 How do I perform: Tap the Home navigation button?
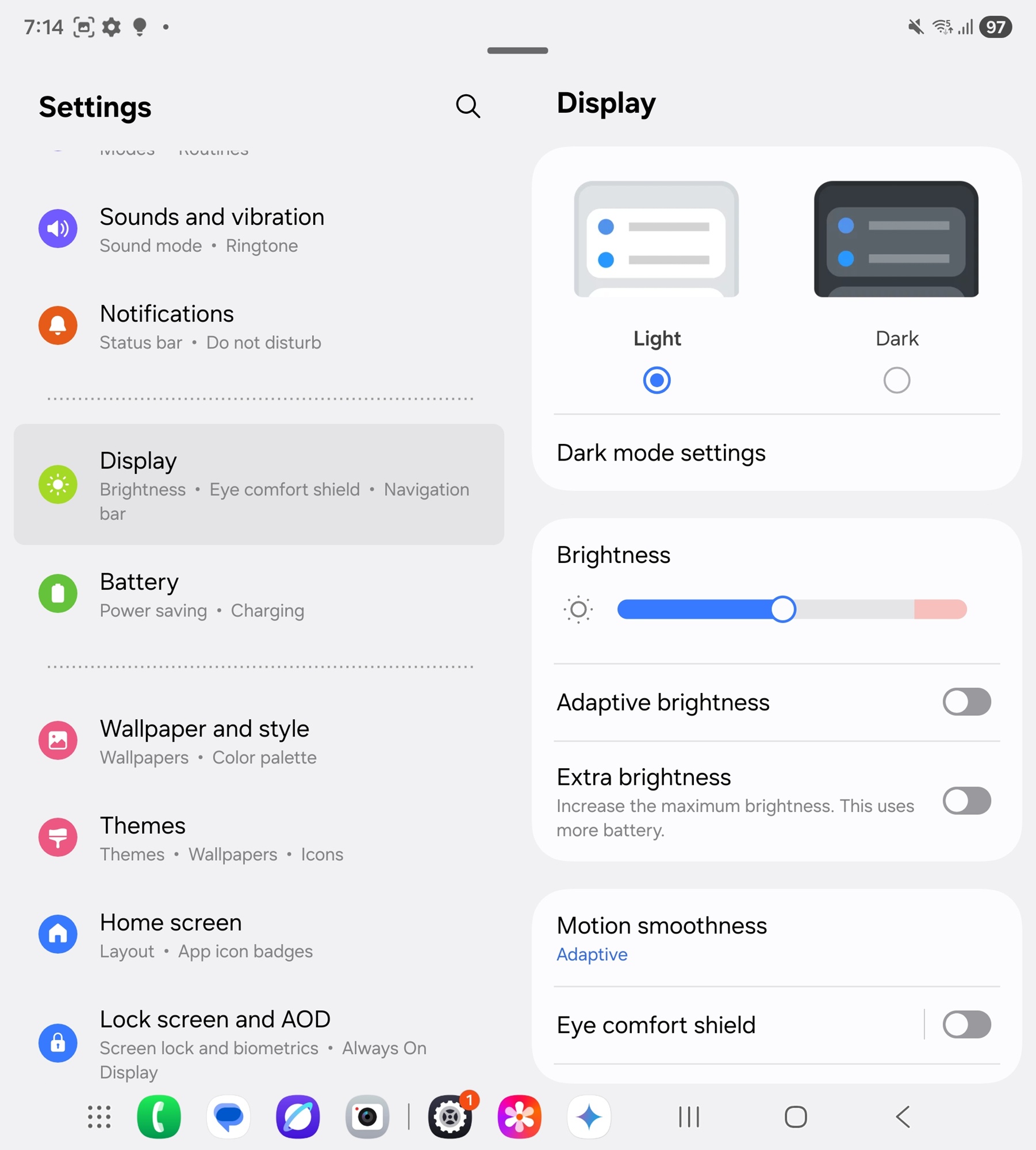click(x=796, y=1117)
